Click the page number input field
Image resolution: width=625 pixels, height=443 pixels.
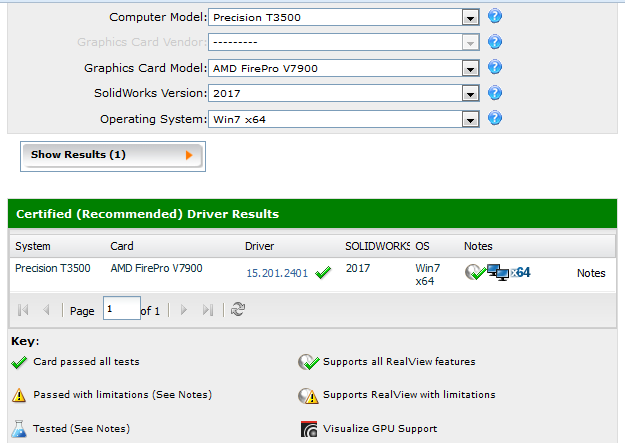point(122,308)
